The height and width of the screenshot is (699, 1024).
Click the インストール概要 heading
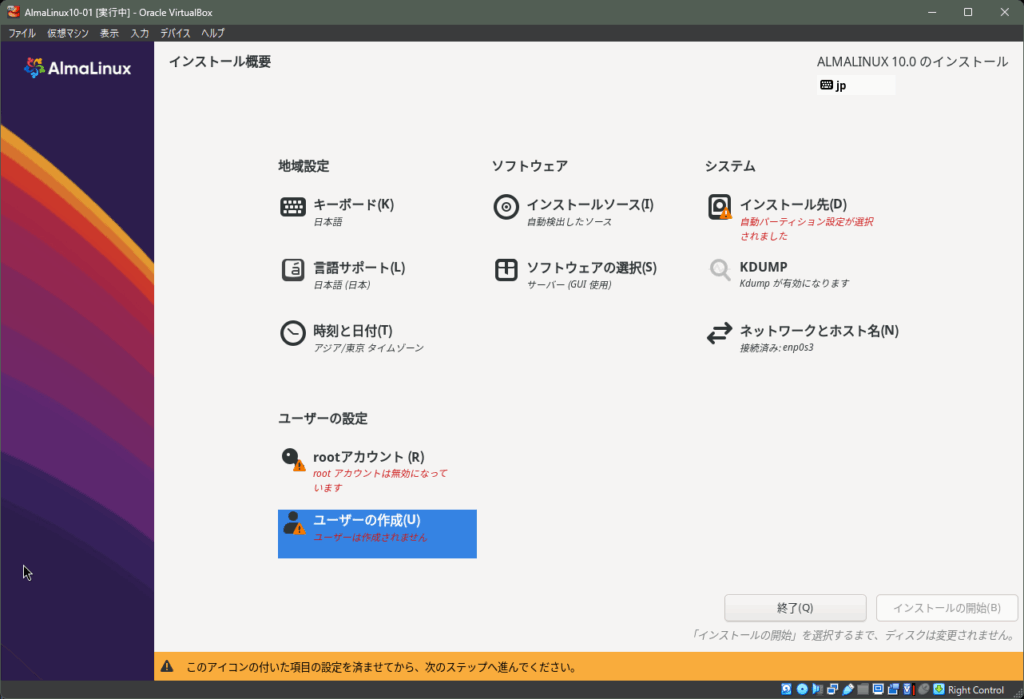[220, 61]
